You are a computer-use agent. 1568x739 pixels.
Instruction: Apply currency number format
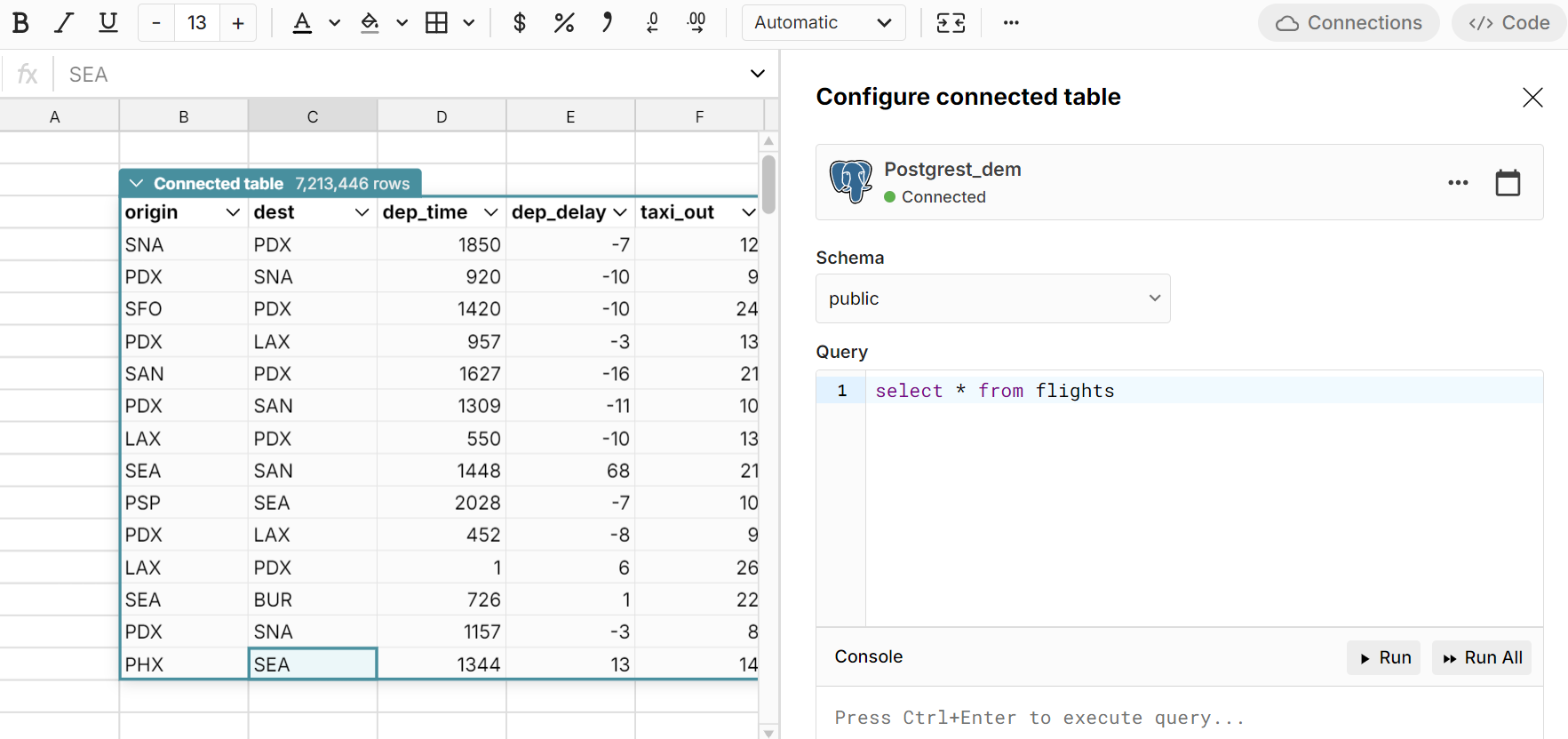click(x=520, y=23)
